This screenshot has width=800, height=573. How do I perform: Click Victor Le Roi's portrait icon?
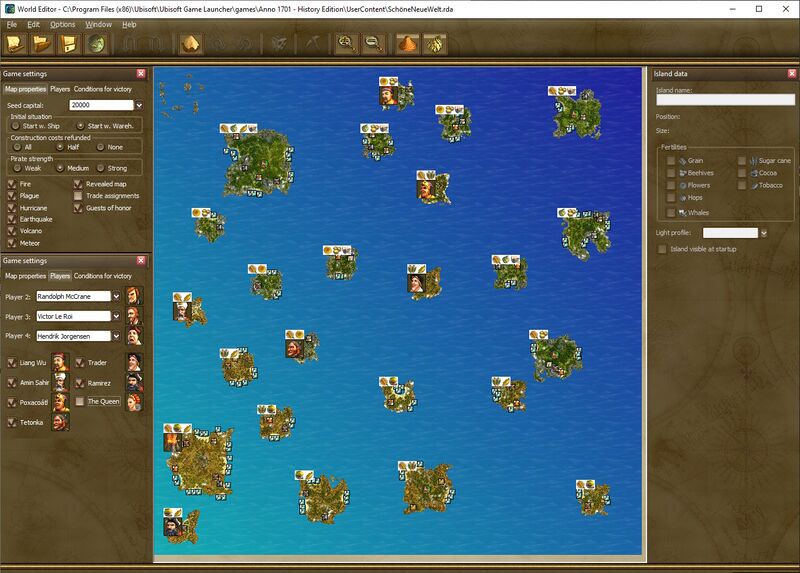134,316
